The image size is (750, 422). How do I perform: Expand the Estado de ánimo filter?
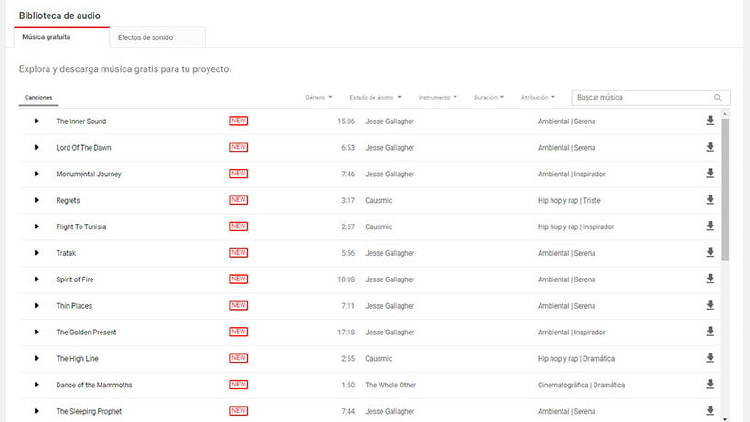click(x=375, y=98)
